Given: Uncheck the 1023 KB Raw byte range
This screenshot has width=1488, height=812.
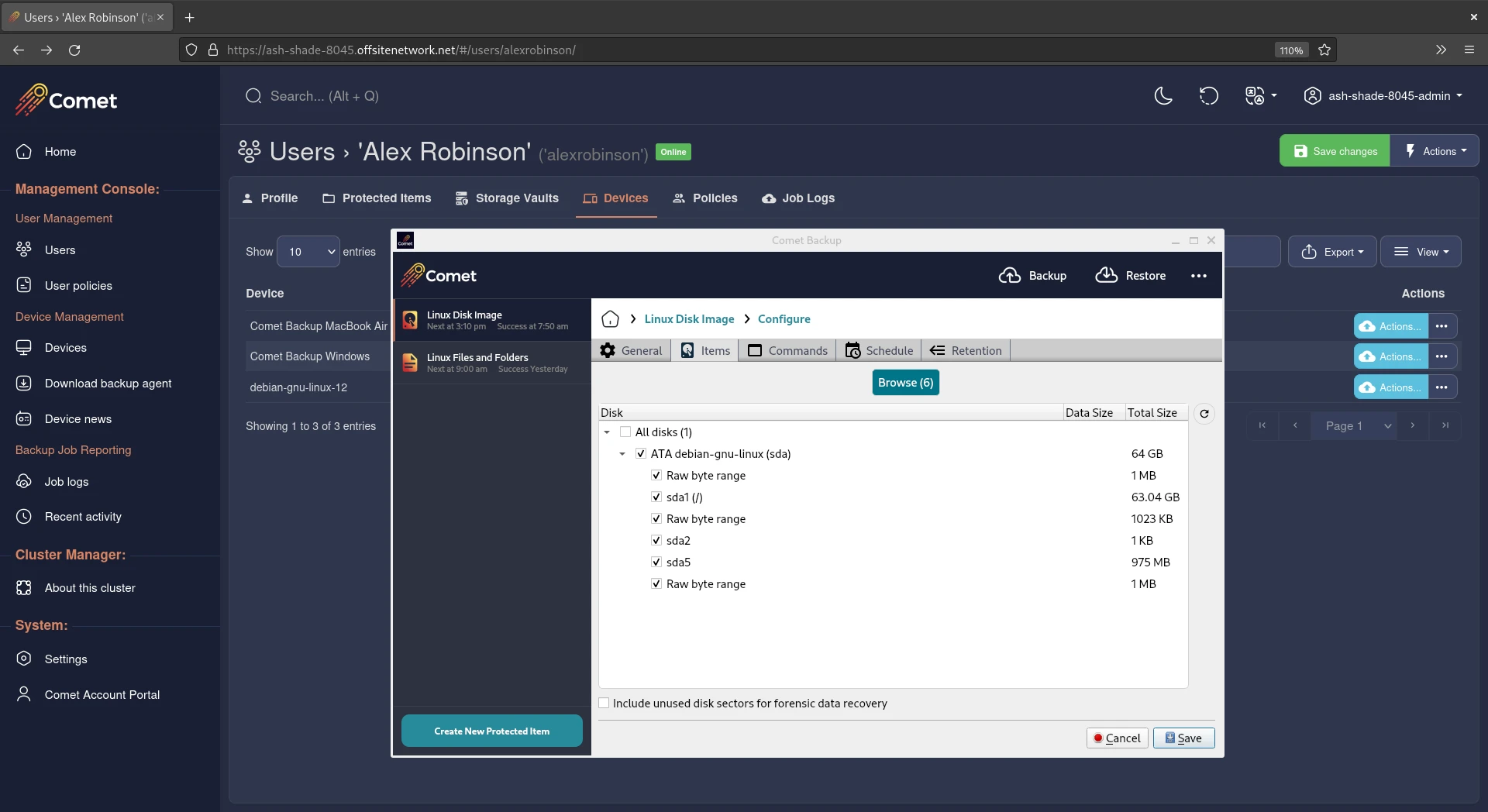Looking at the screenshot, I should (x=656, y=519).
